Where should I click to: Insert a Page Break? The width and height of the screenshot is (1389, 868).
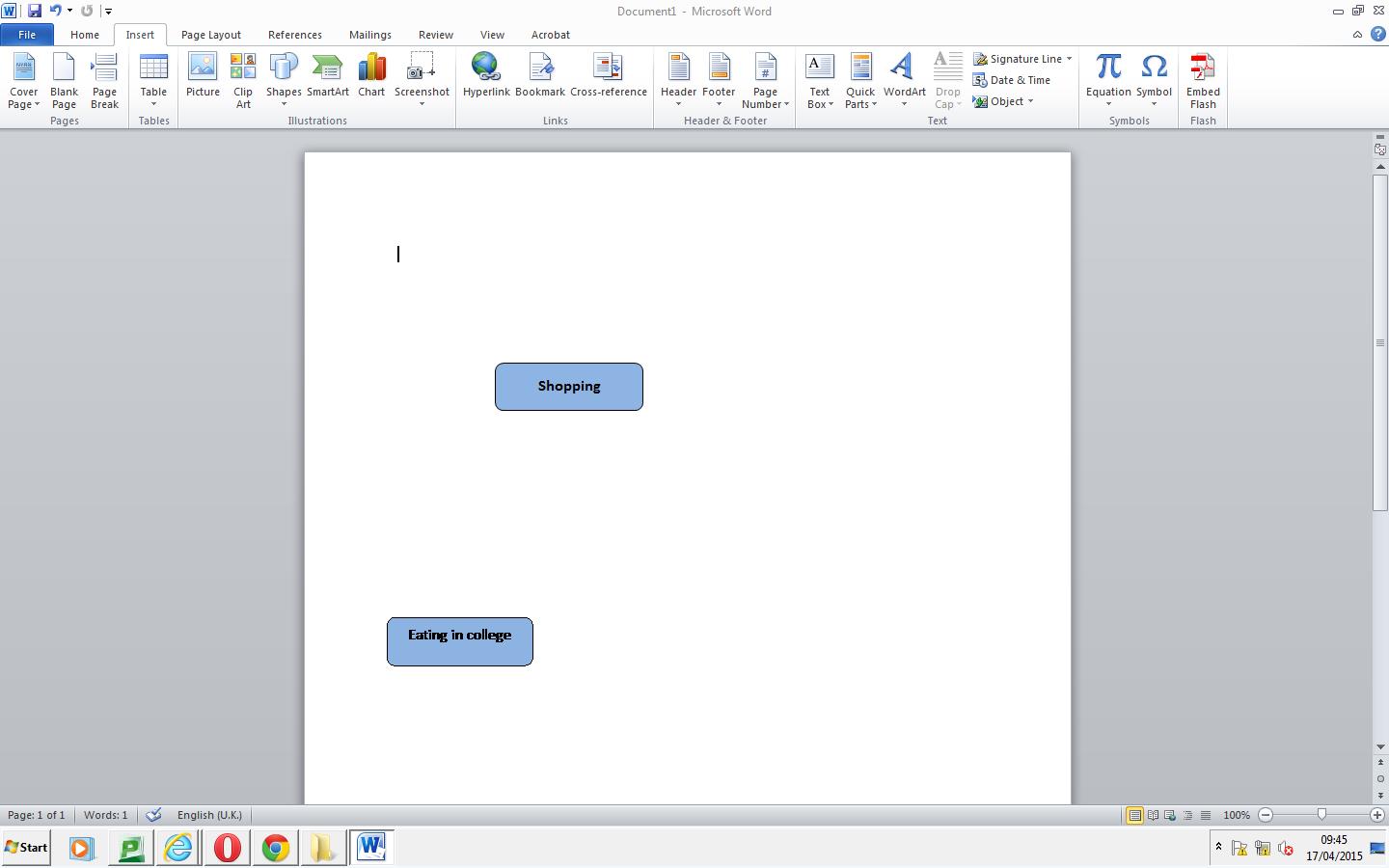coord(104,81)
